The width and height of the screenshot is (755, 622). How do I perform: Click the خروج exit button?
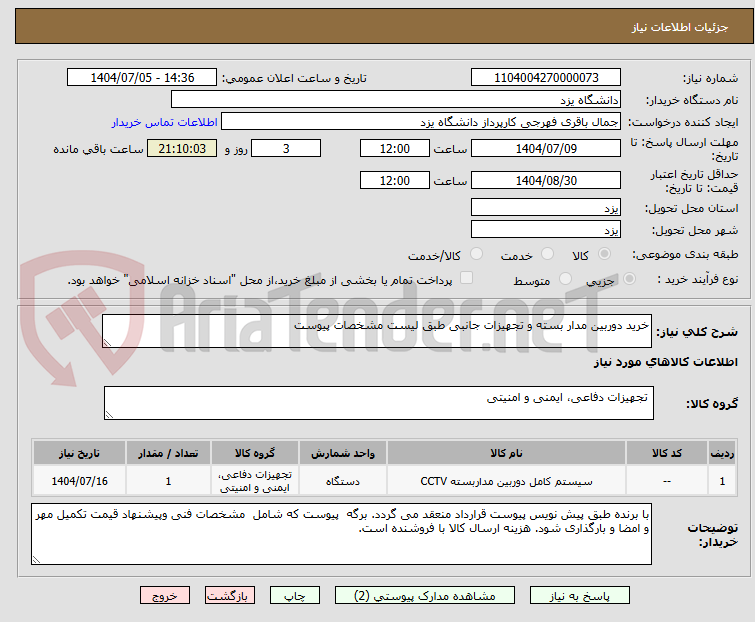[x=165, y=596]
